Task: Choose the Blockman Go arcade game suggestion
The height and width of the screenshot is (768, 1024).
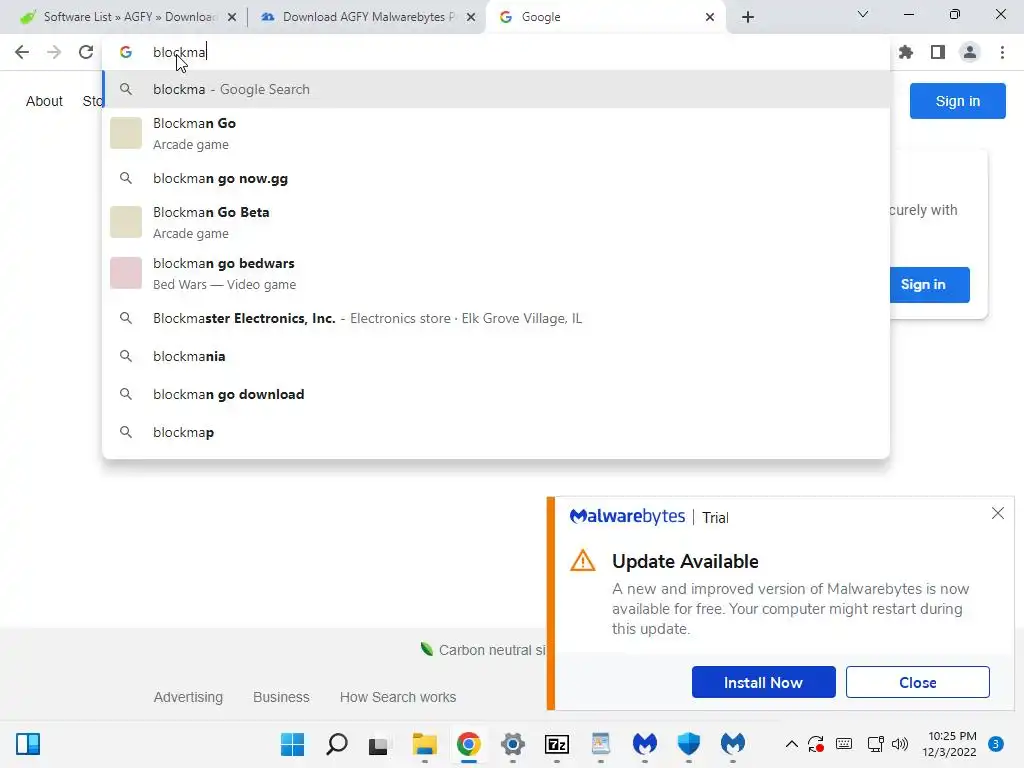Action: (x=496, y=133)
